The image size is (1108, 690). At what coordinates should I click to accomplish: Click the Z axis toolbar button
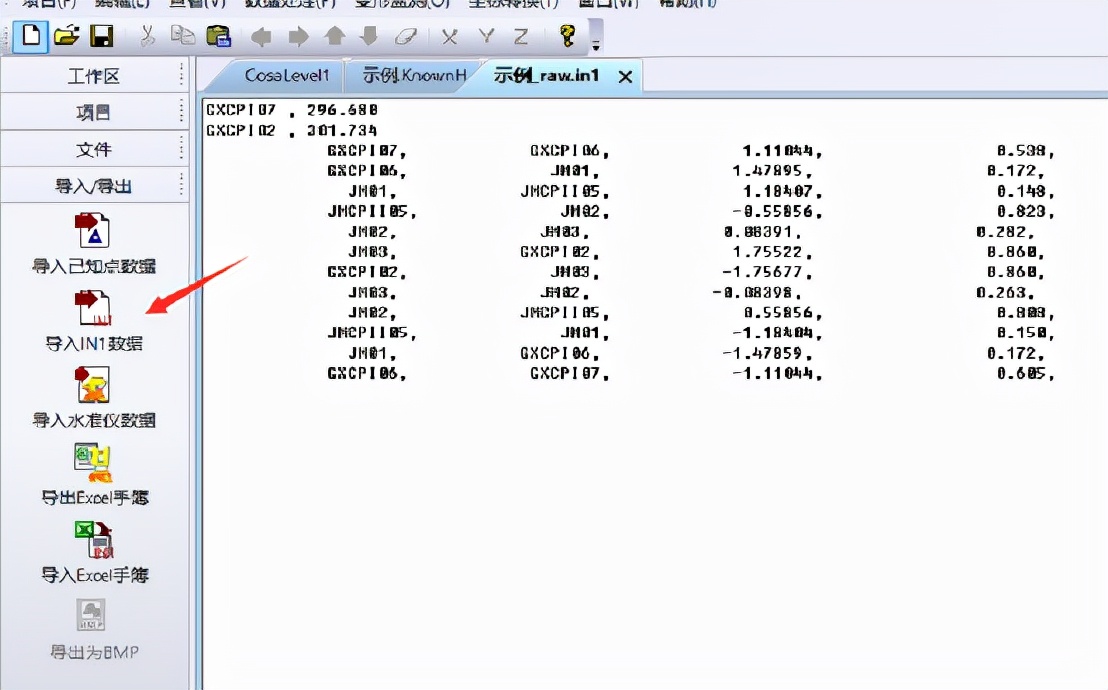tap(520, 37)
